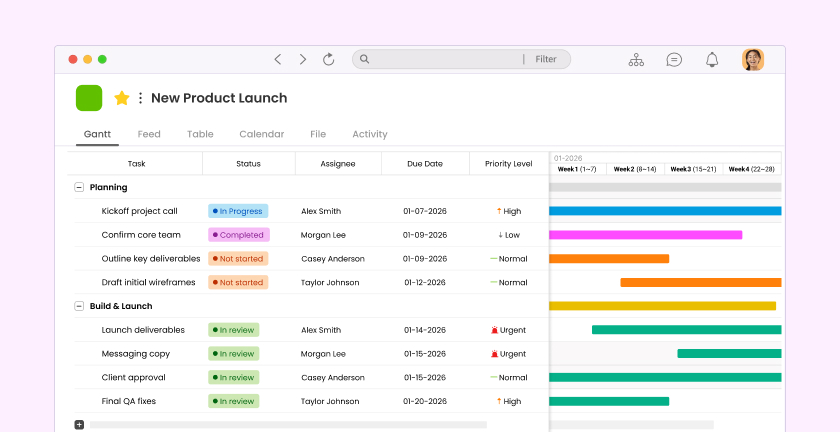Click assignee Casey Anderson on Outline key deliverables

click(333, 259)
